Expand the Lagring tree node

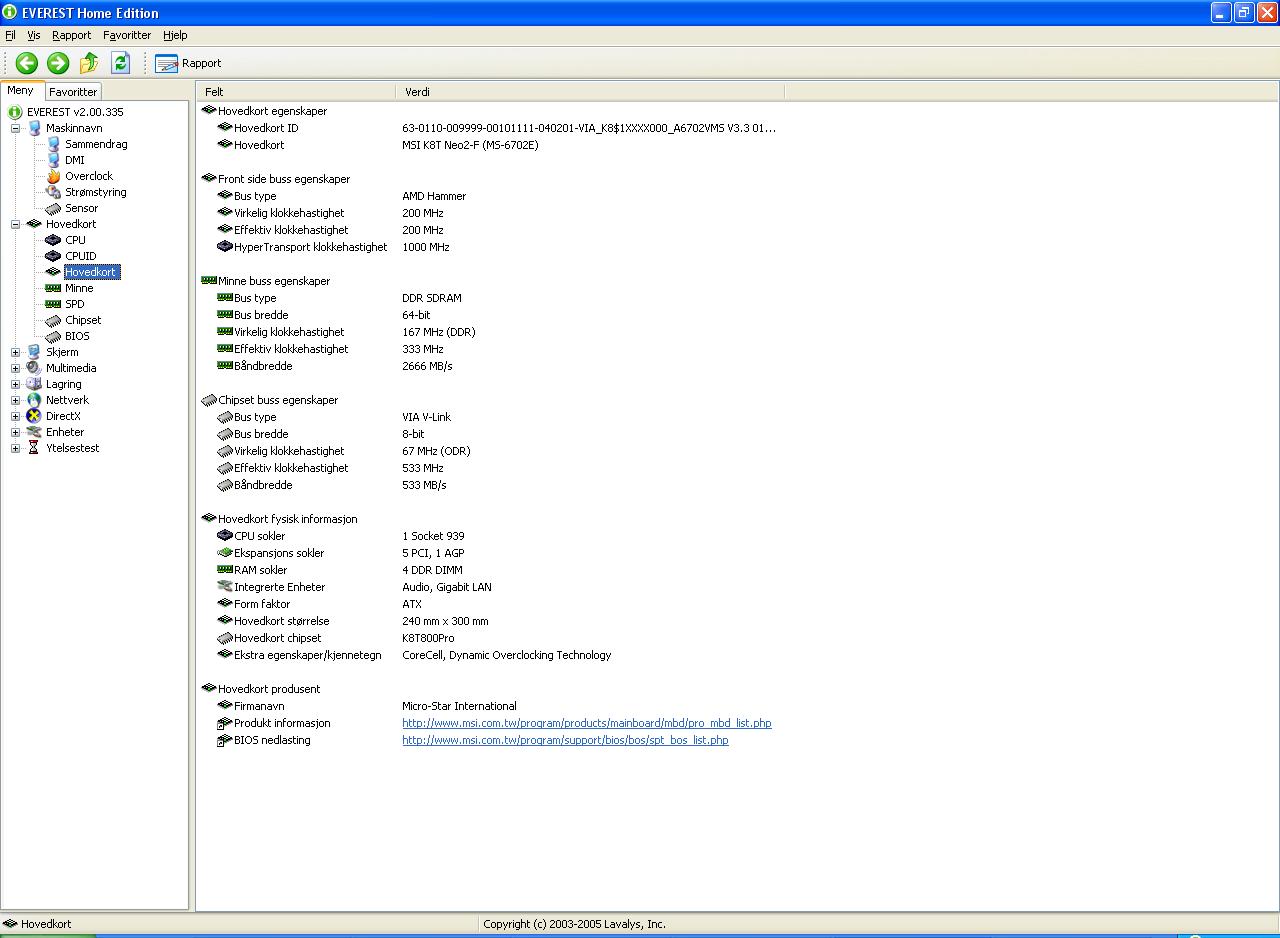(x=15, y=384)
